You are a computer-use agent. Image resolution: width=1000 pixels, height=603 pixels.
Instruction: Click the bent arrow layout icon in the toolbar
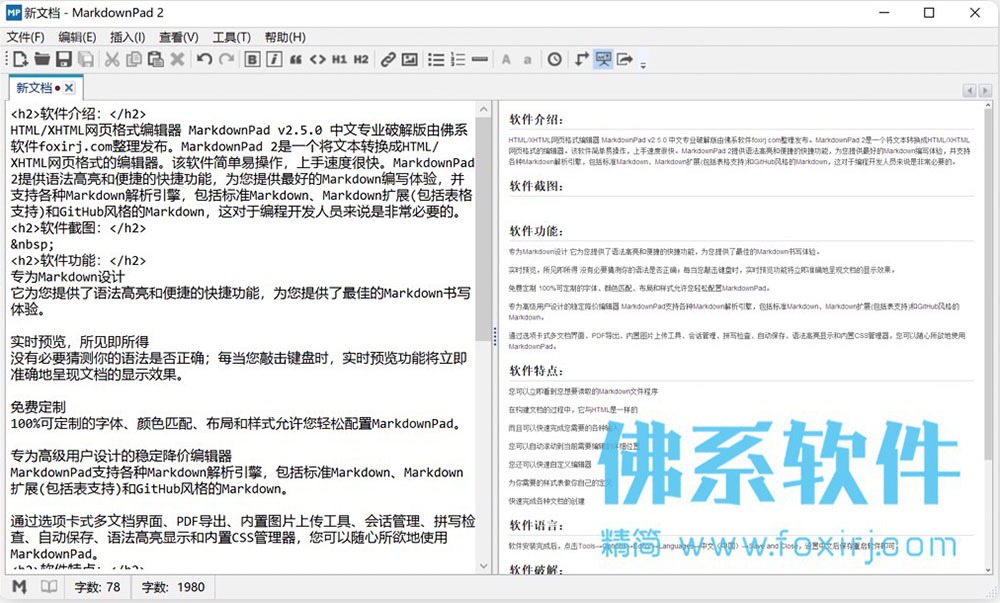[x=582, y=59]
